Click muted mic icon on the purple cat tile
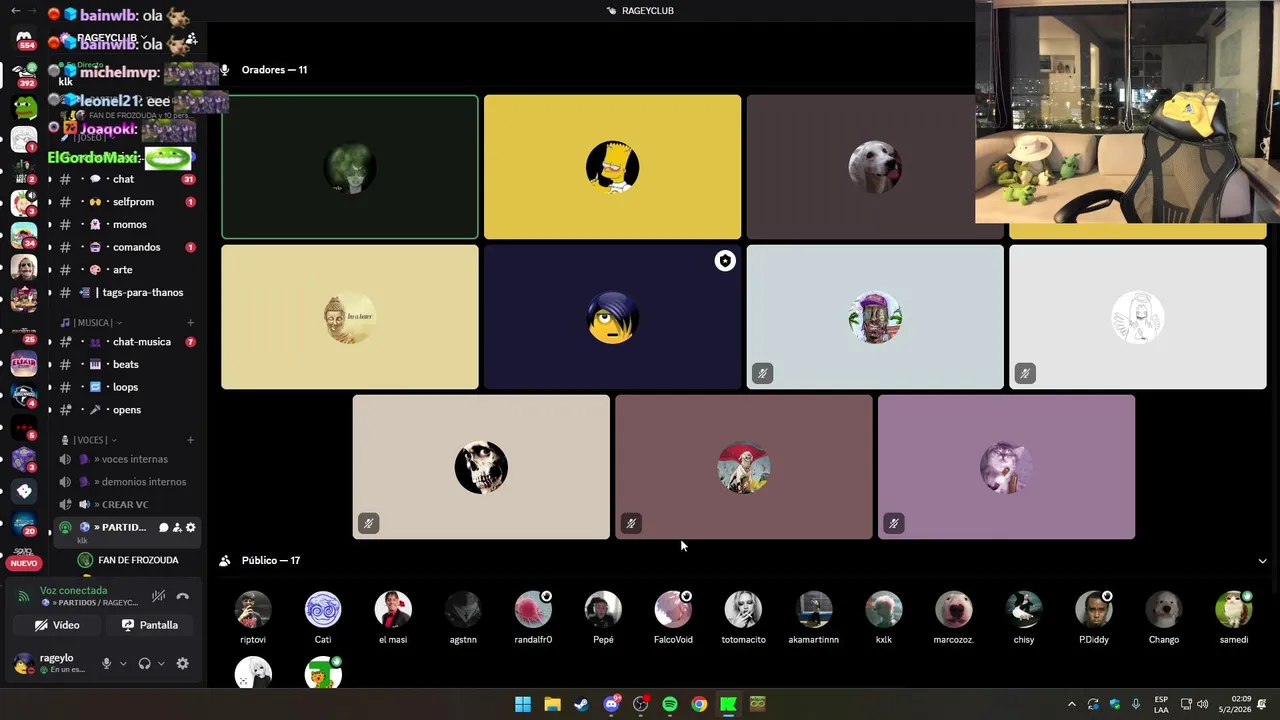The width and height of the screenshot is (1280, 720). [894, 523]
